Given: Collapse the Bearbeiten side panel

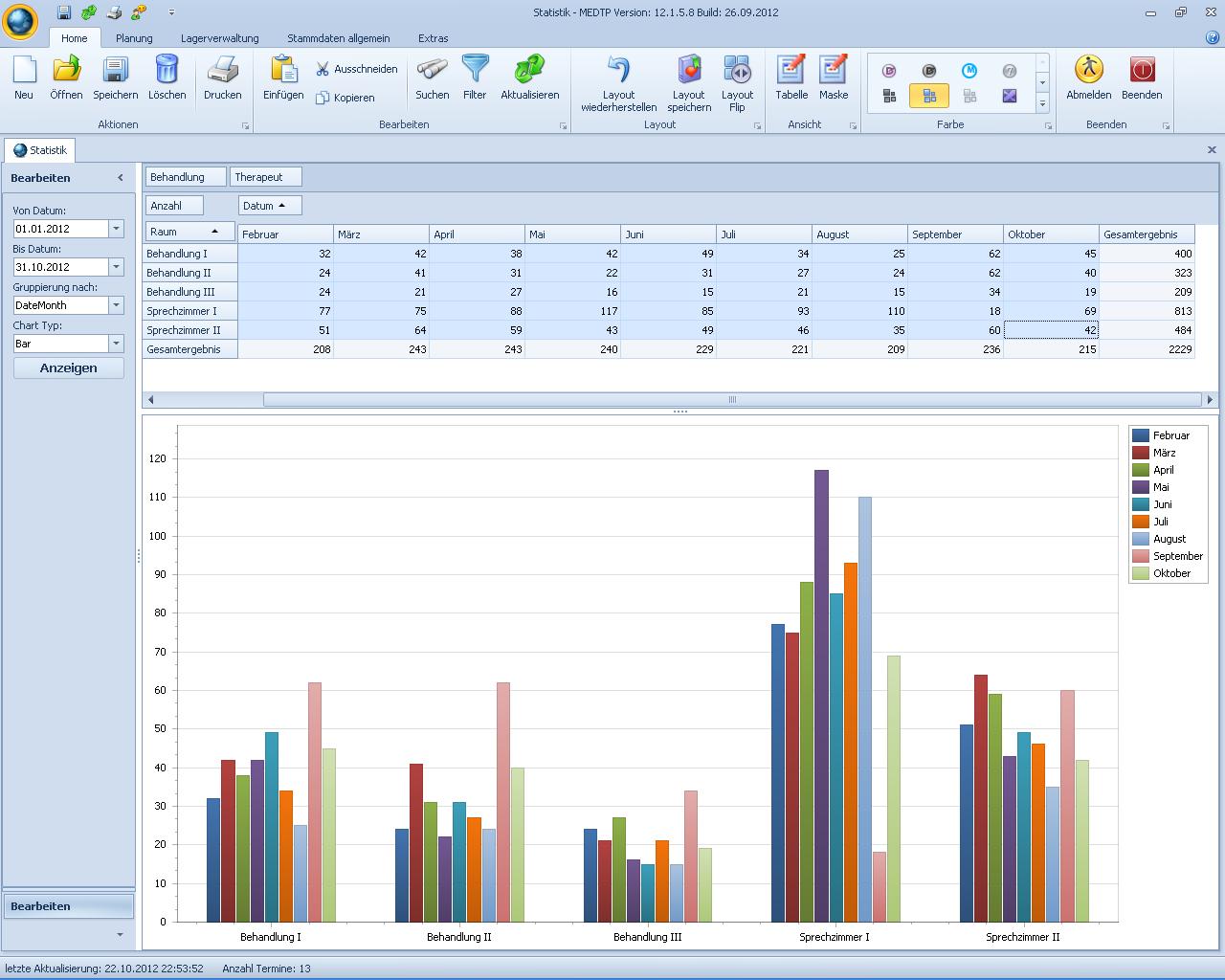Looking at the screenshot, I should (x=121, y=178).
